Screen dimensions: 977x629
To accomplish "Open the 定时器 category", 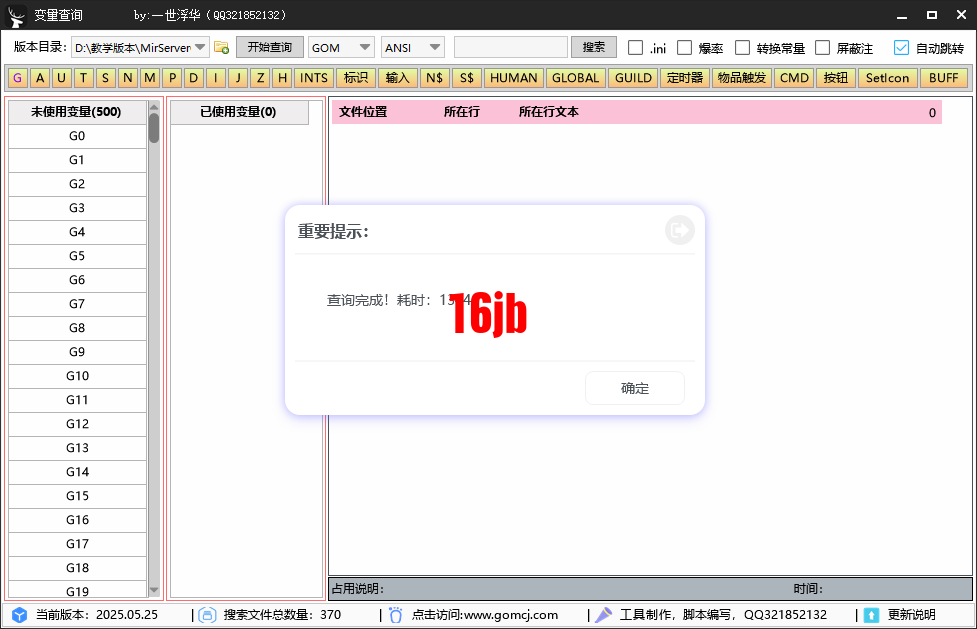I will (684, 77).
